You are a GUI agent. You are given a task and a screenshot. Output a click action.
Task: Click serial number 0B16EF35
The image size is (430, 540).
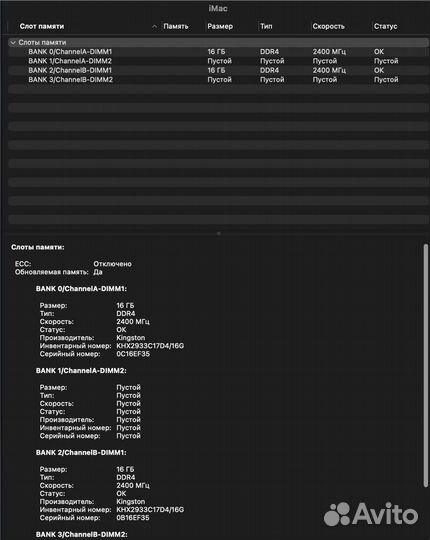point(133,518)
